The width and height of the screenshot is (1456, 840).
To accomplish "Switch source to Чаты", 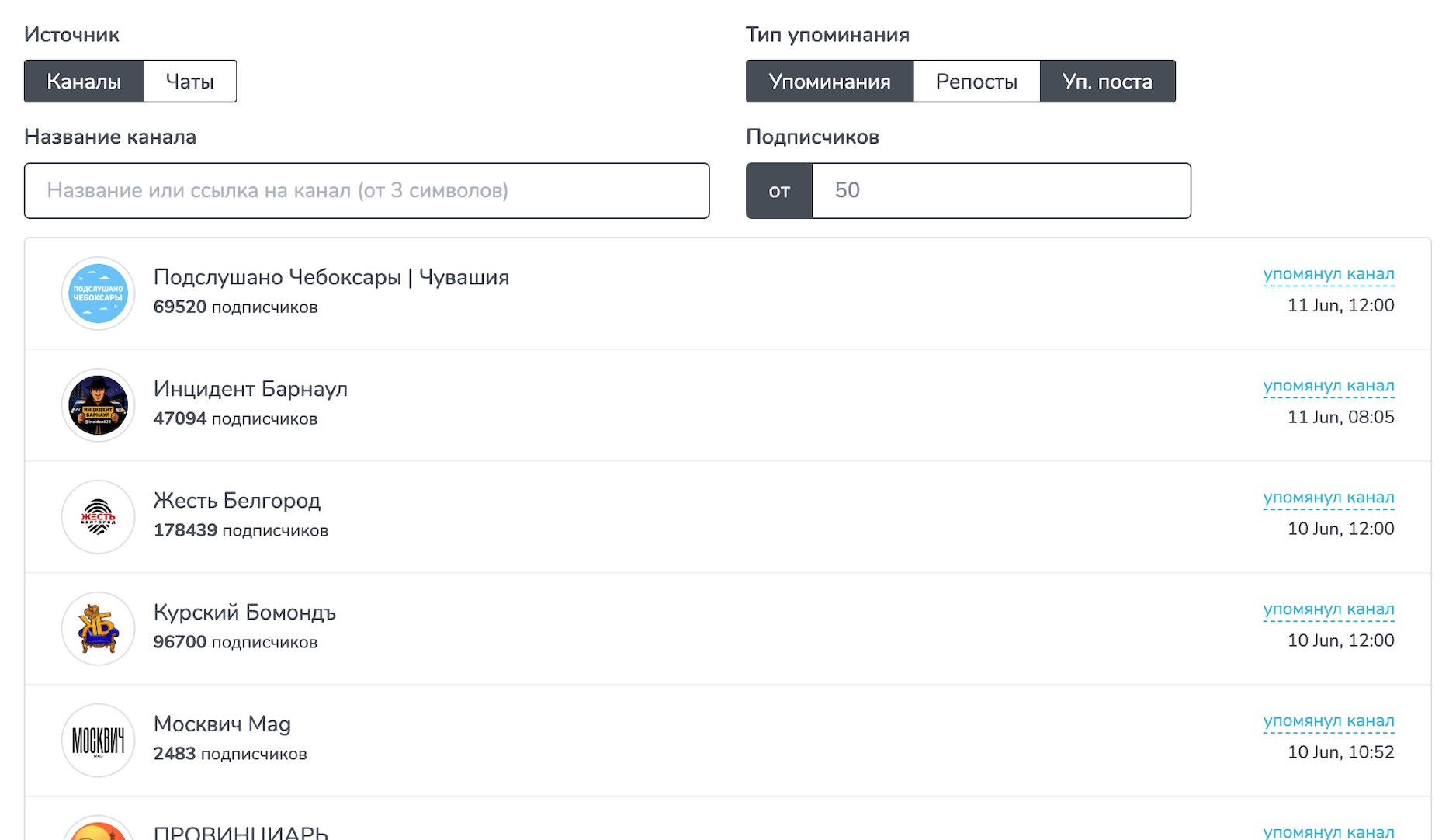I will [x=190, y=82].
